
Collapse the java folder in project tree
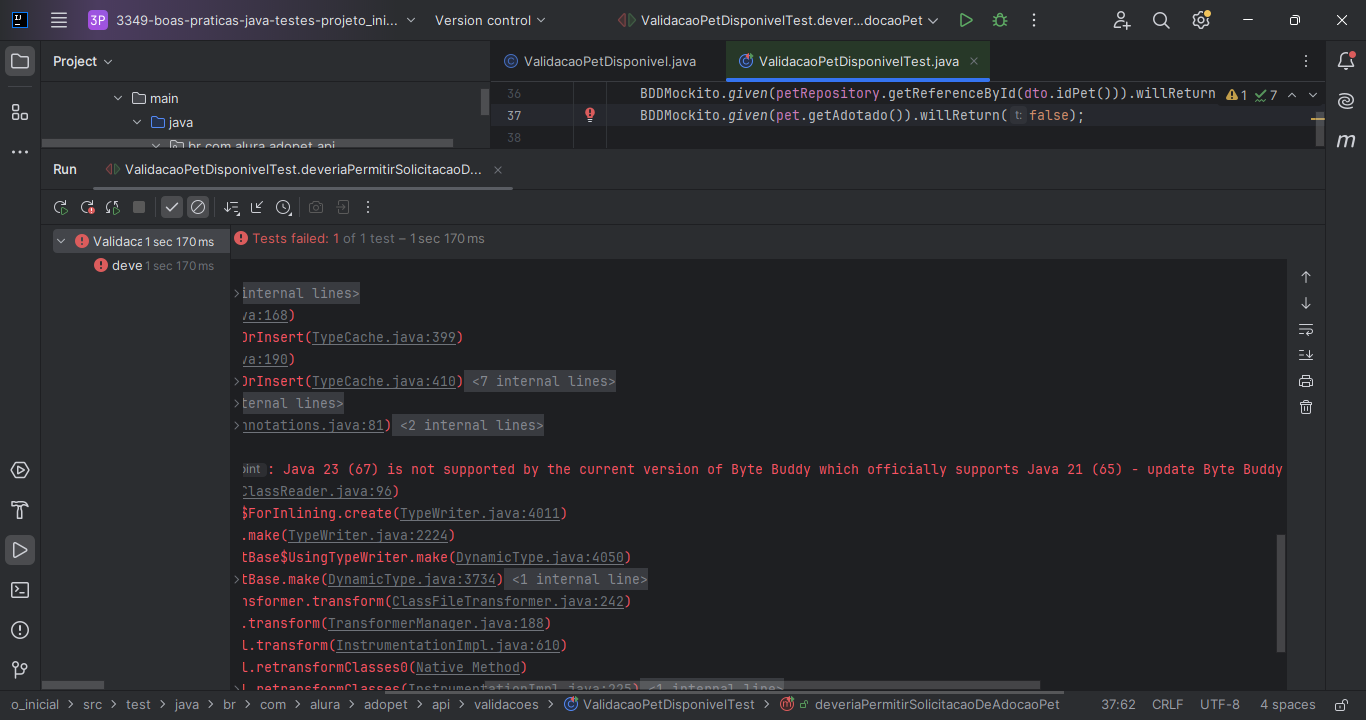pyautogui.click(x=137, y=122)
